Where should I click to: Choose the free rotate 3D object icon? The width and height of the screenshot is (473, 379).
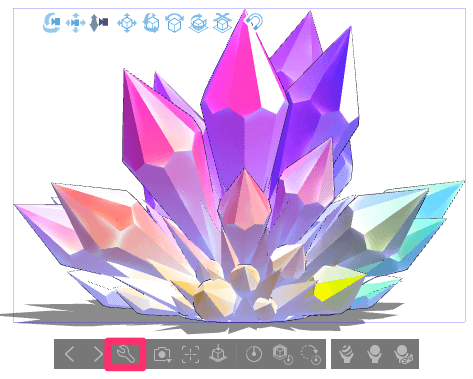coord(151,23)
